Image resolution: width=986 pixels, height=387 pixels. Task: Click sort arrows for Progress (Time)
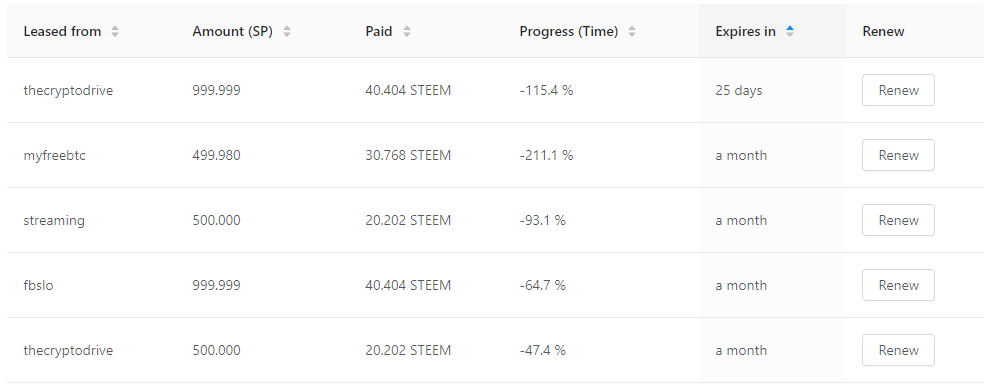(x=632, y=31)
